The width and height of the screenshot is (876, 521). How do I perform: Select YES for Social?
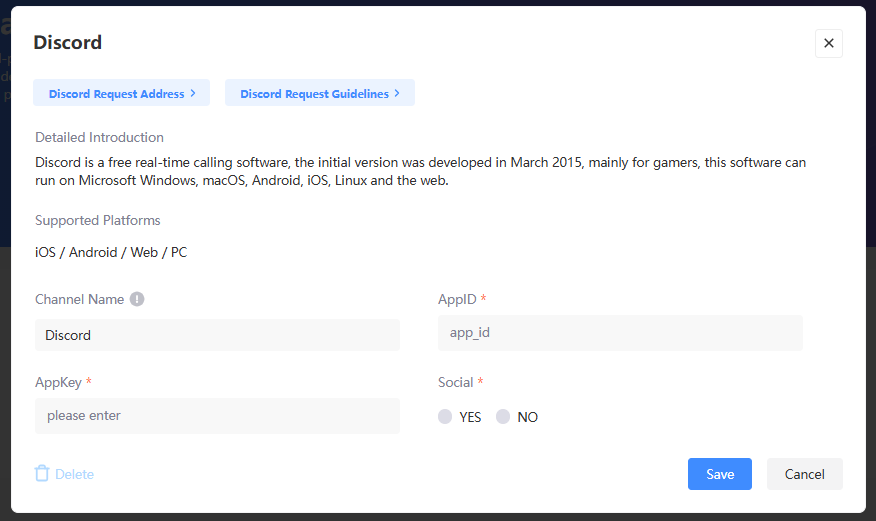tap(445, 417)
